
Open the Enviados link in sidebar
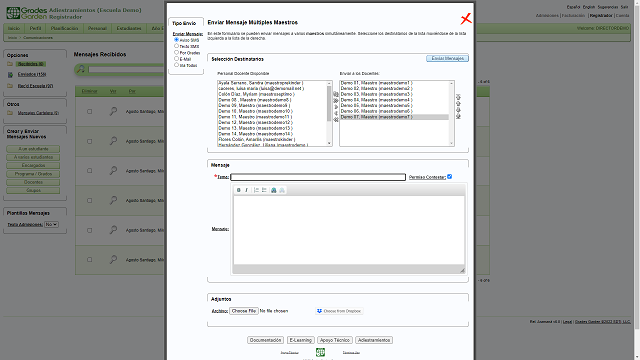(32, 75)
